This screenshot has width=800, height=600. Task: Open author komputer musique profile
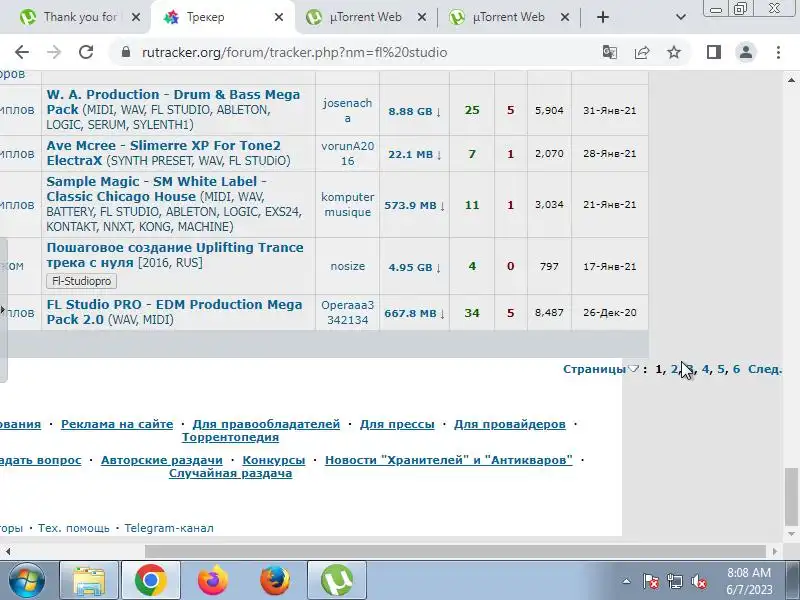click(347, 204)
